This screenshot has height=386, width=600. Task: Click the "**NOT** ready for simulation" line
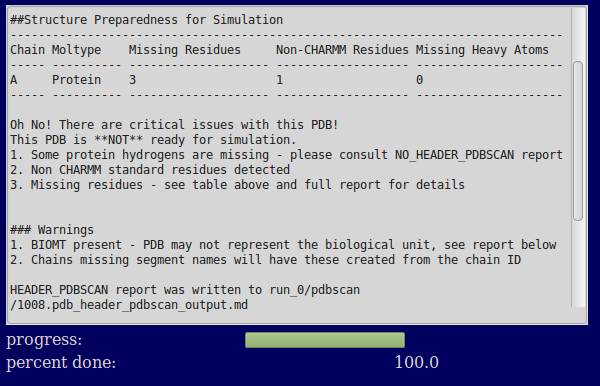coord(153,140)
